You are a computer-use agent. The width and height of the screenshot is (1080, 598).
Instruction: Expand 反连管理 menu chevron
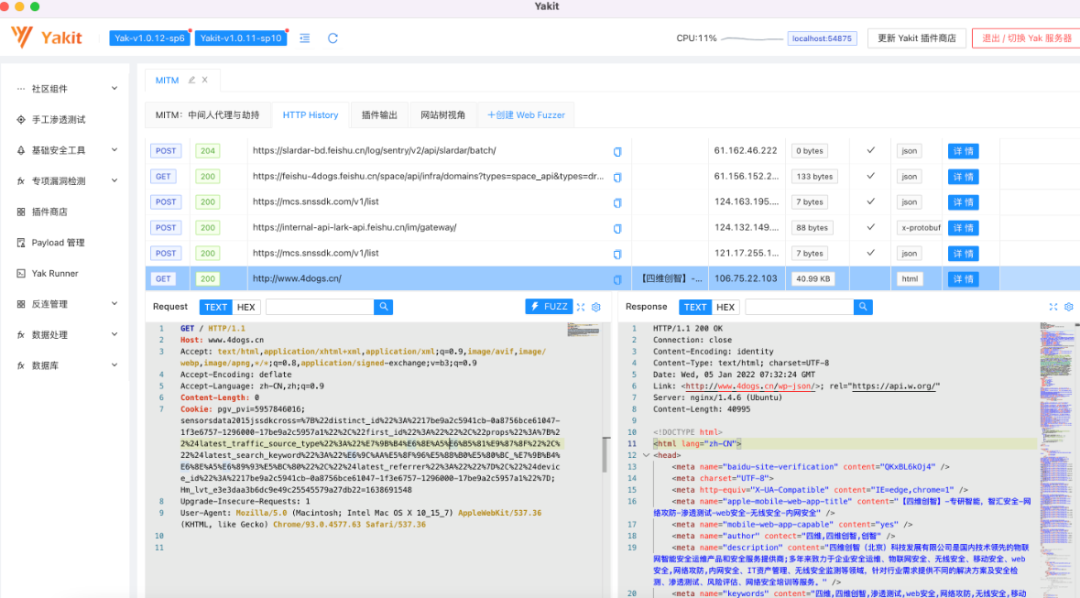click(x=114, y=303)
